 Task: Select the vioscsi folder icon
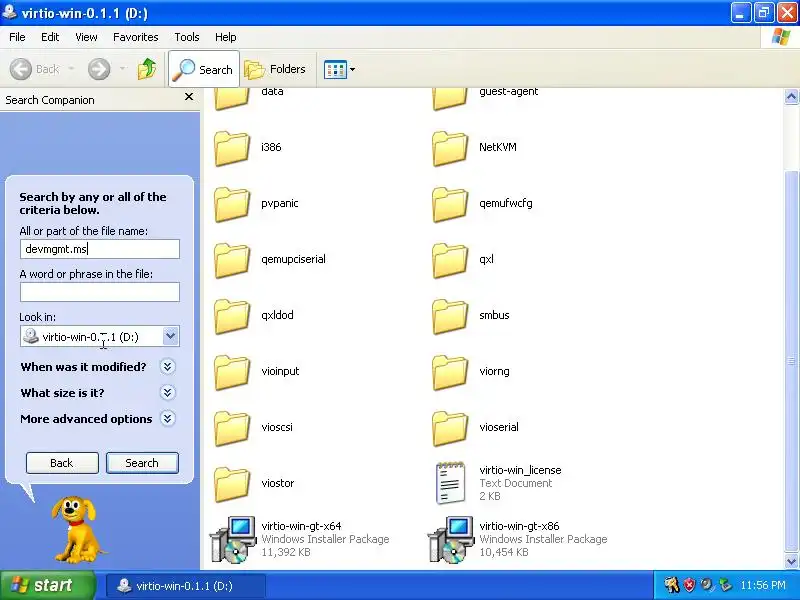tap(232, 429)
